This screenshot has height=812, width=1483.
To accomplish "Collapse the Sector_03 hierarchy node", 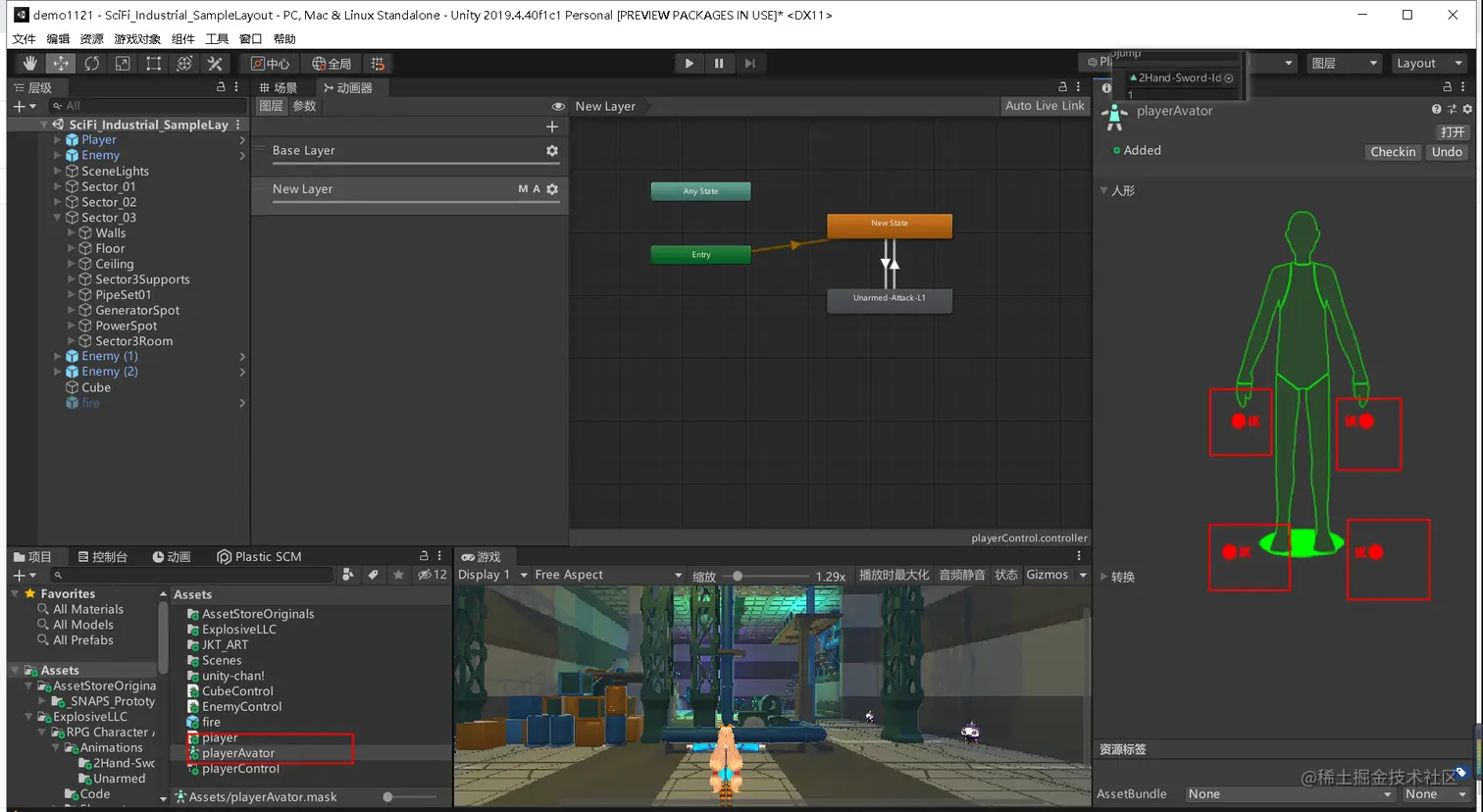I will 58,218.
